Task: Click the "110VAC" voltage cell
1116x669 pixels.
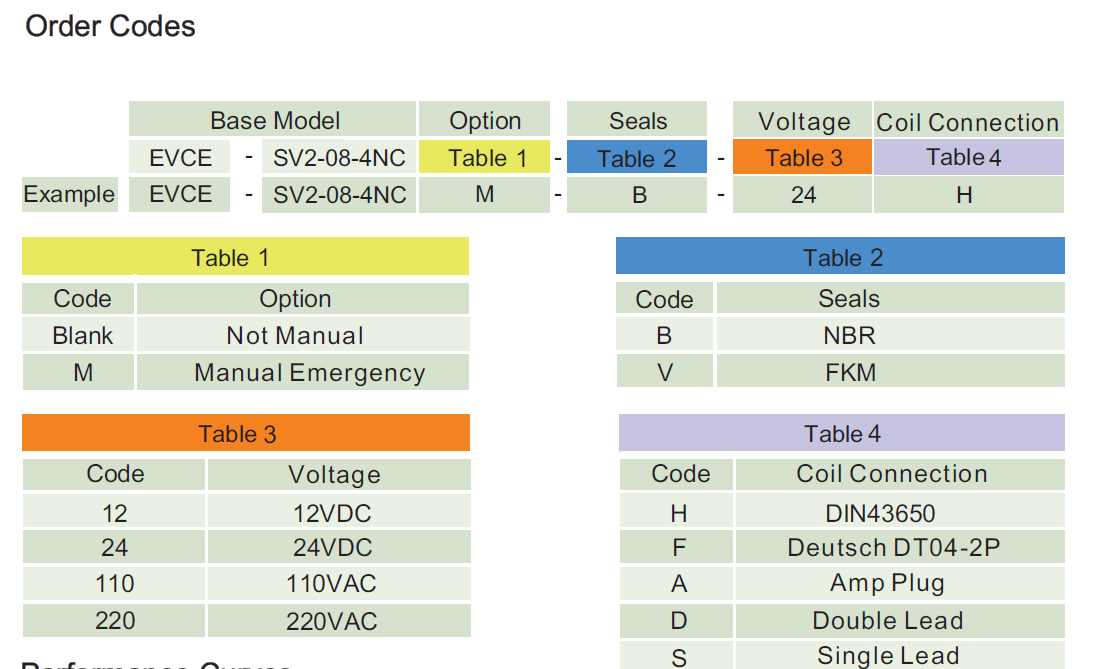Action: (333, 584)
